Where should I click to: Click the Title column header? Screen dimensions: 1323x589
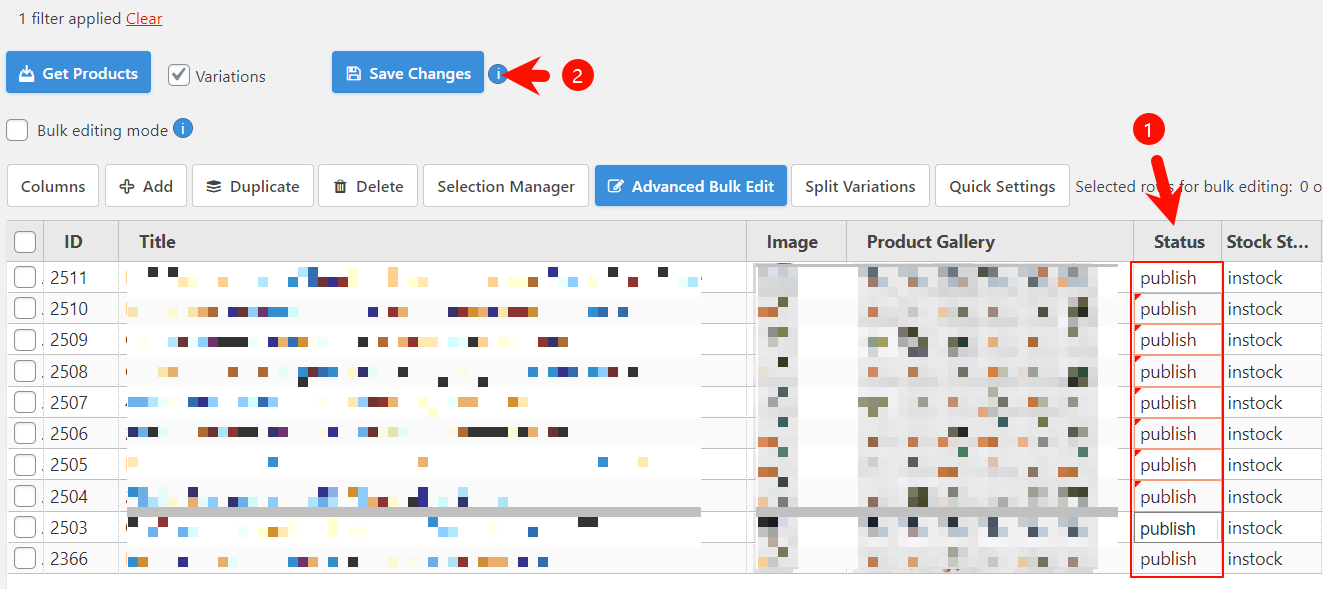coord(157,241)
